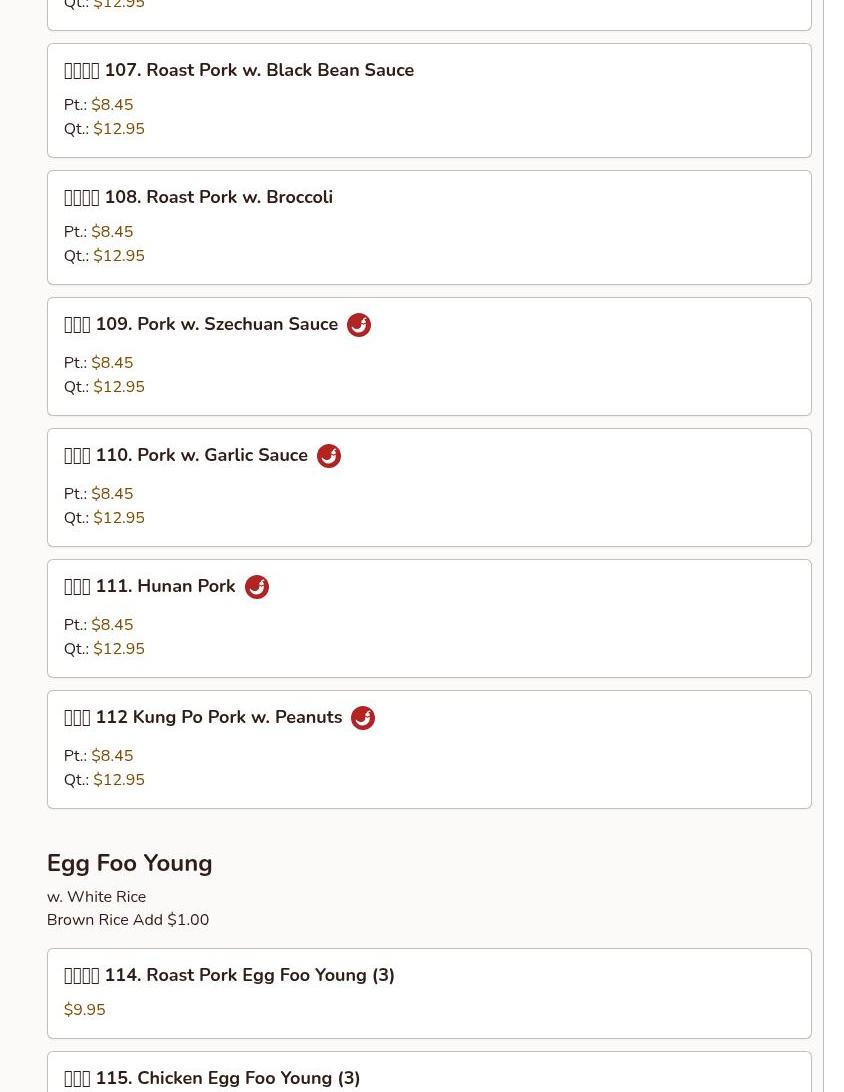Click Qt. $12.95 price of Hunan Pork
Screen dimensions: 844x1092
click(x=104, y=648)
